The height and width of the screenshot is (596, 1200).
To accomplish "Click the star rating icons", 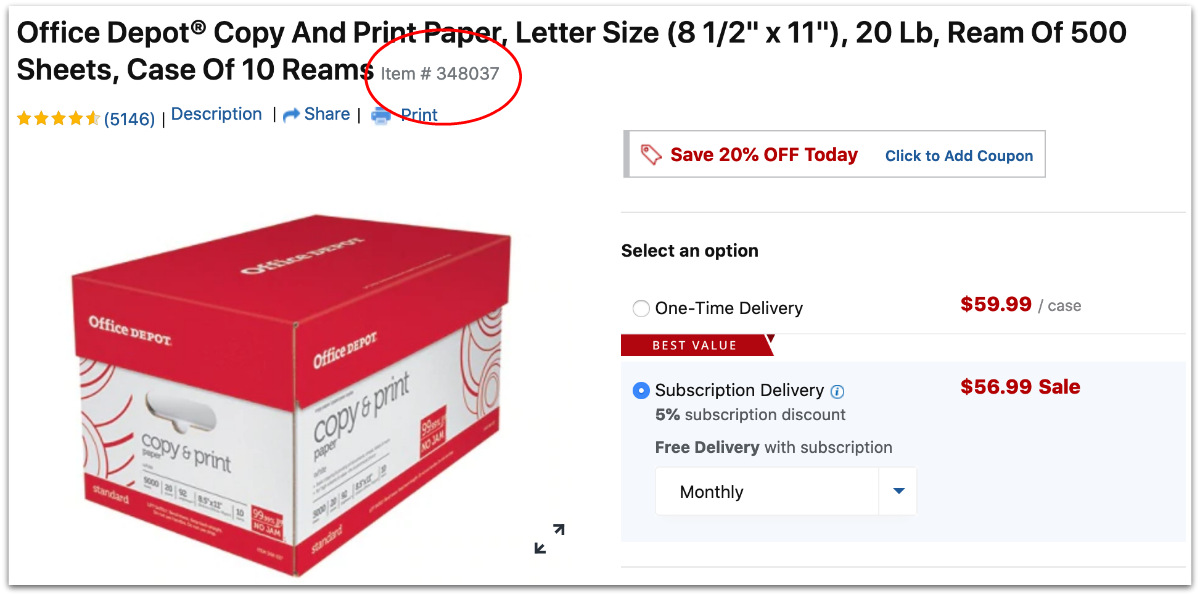I will [58, 119].
